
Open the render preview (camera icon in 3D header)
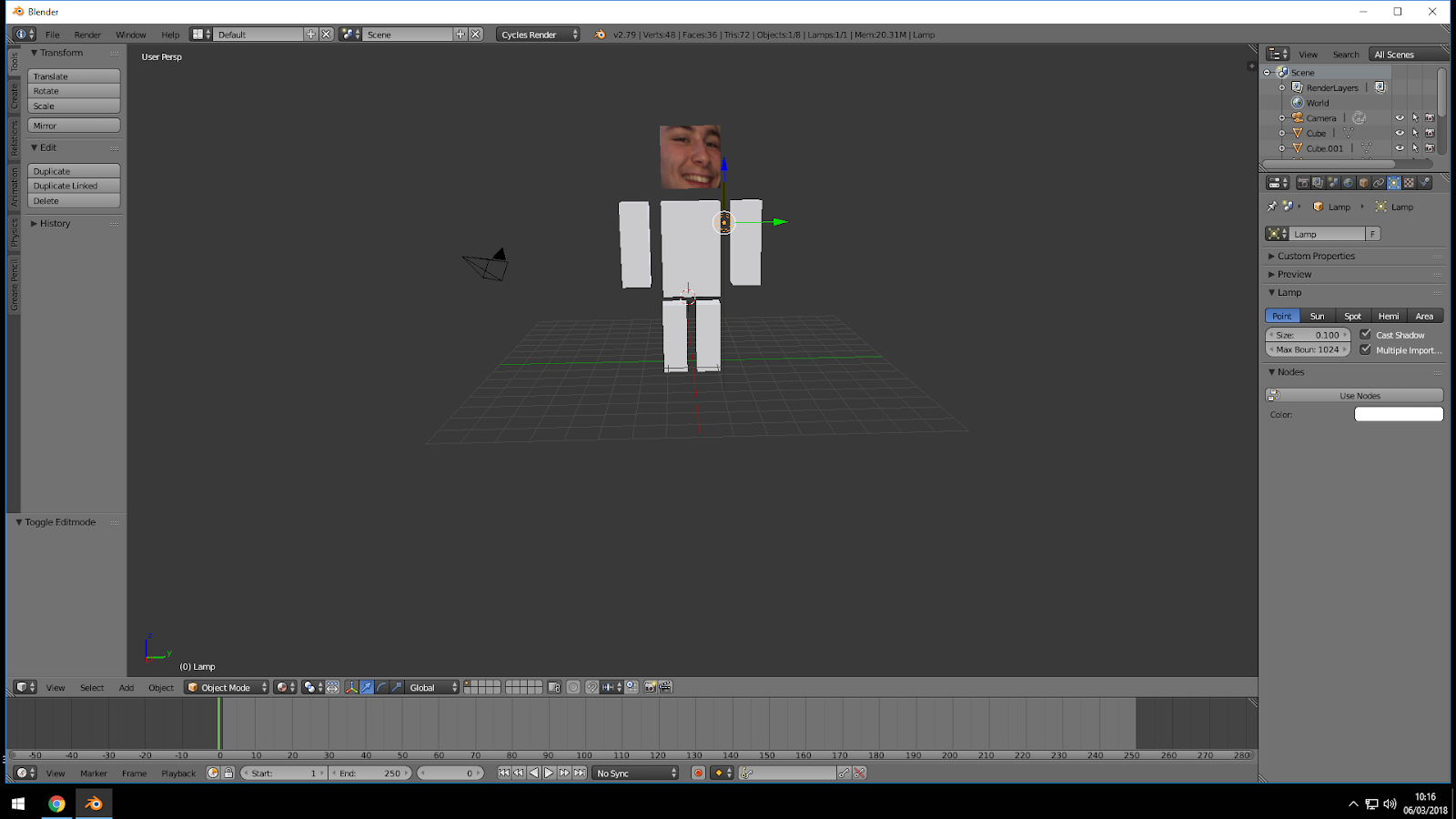[648, 687]
